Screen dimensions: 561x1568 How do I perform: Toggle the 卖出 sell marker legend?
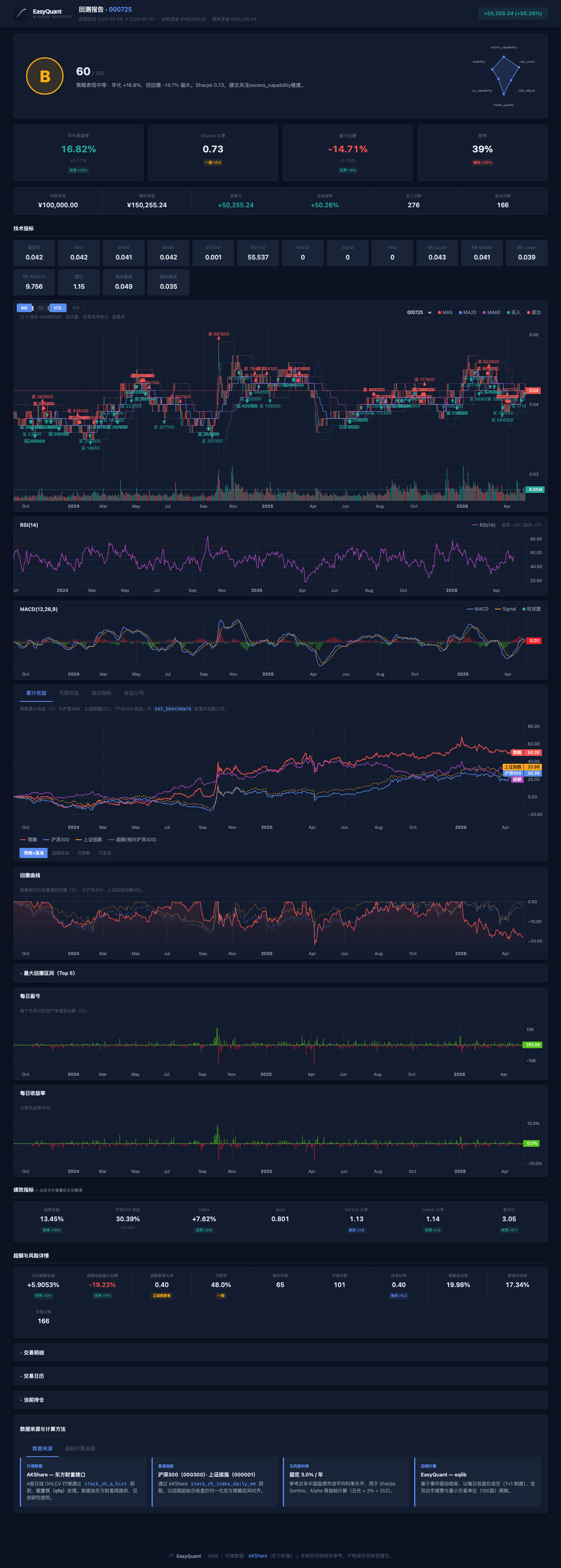(534, 312)
